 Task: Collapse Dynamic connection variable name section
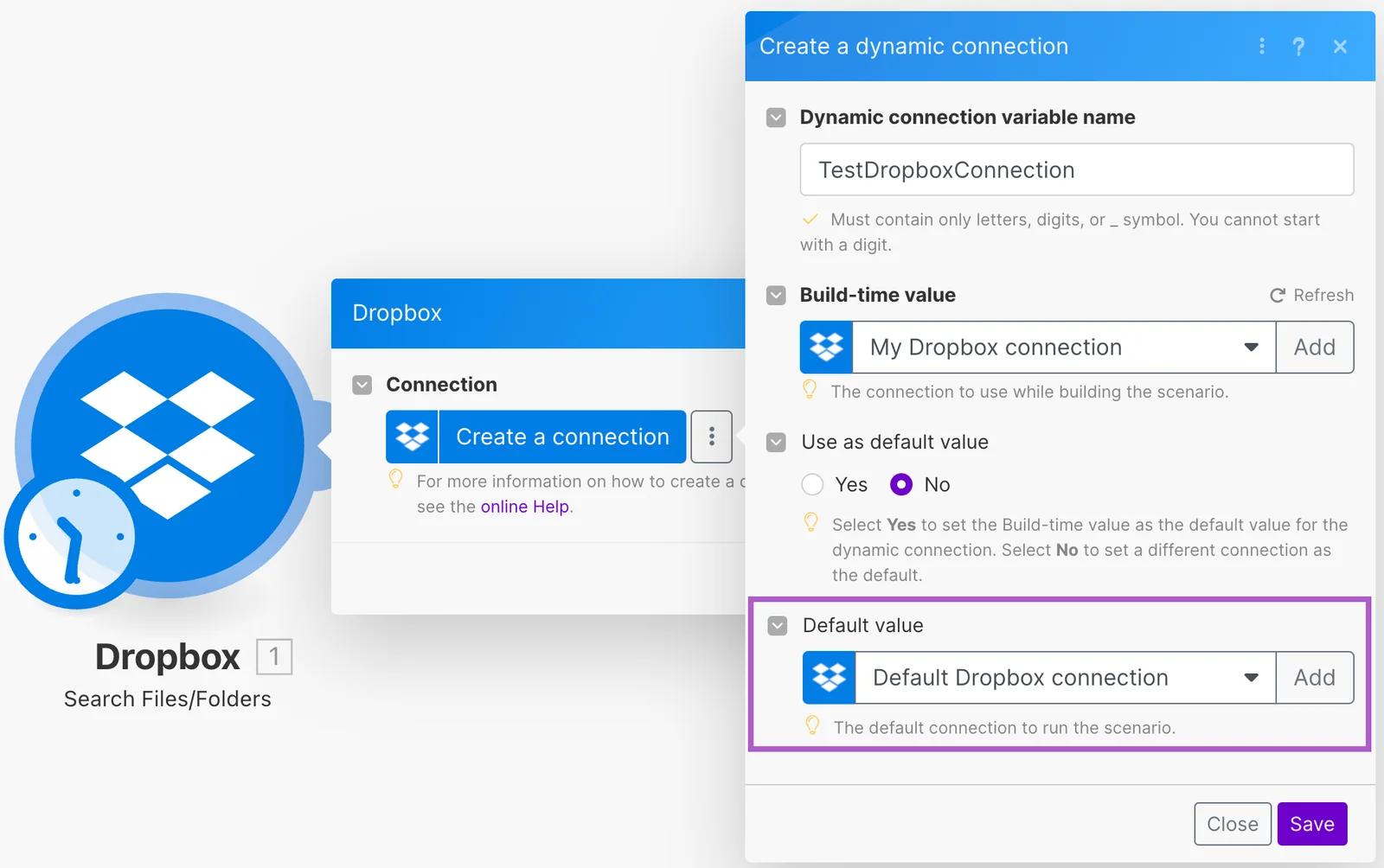click(776, 118)
